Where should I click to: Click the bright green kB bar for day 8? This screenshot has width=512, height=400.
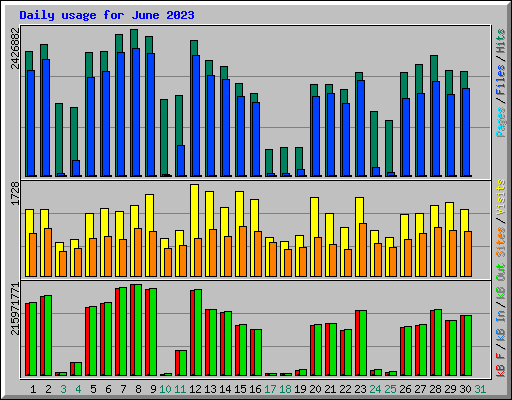tap(138, 330)
